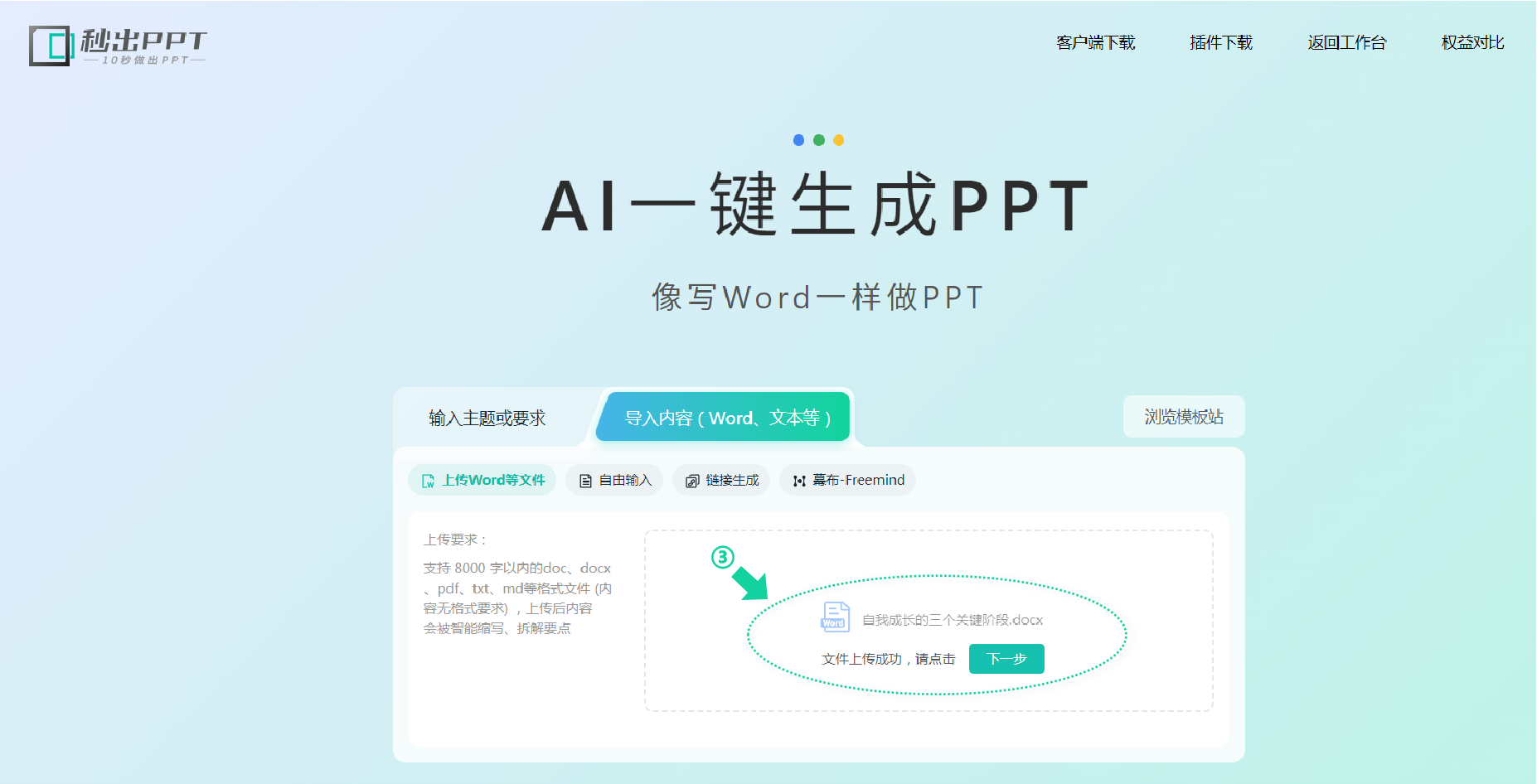This screenshot has height=784, width=1537.
Task: Open 权益对比 page
Action: [x=1472, y=42]
